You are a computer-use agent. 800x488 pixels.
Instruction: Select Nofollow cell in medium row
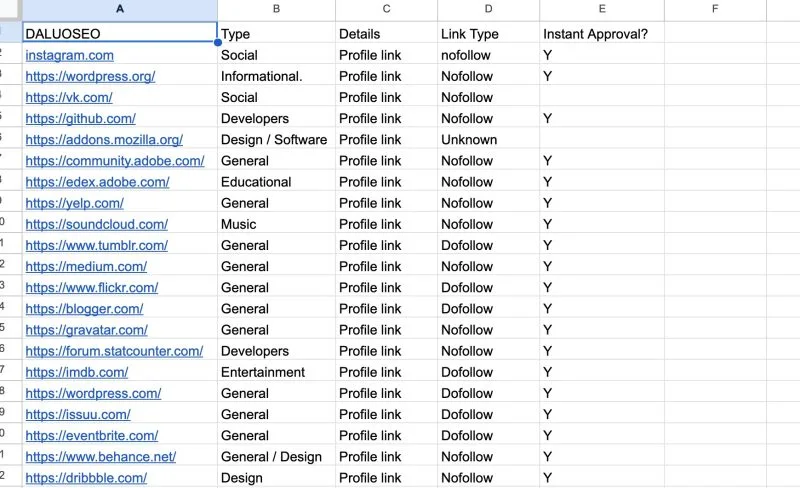(x=488, y=266)
